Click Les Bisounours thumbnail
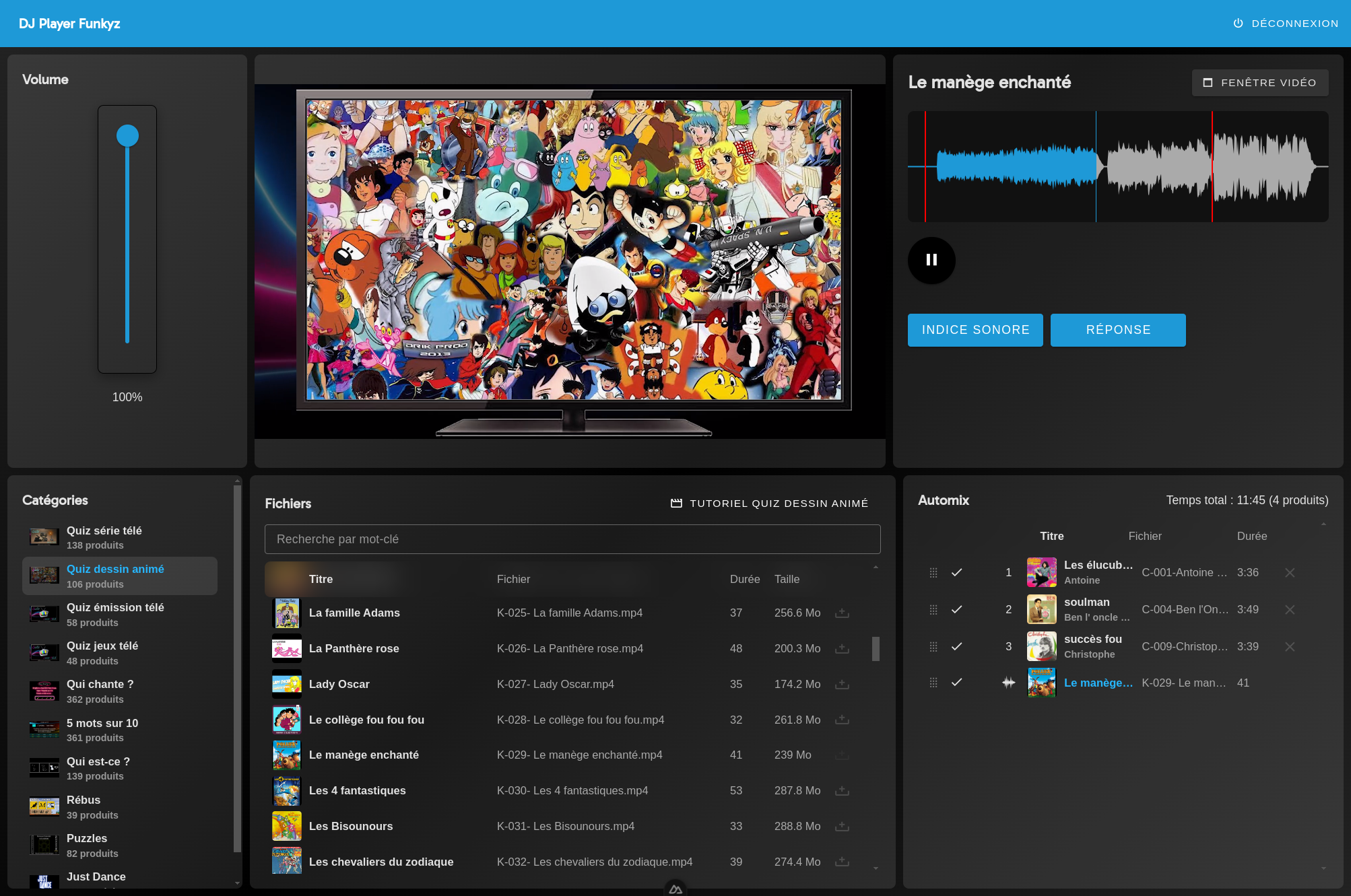The width and height of the screenshot is (1351, 896). click(x=287, y=826)
